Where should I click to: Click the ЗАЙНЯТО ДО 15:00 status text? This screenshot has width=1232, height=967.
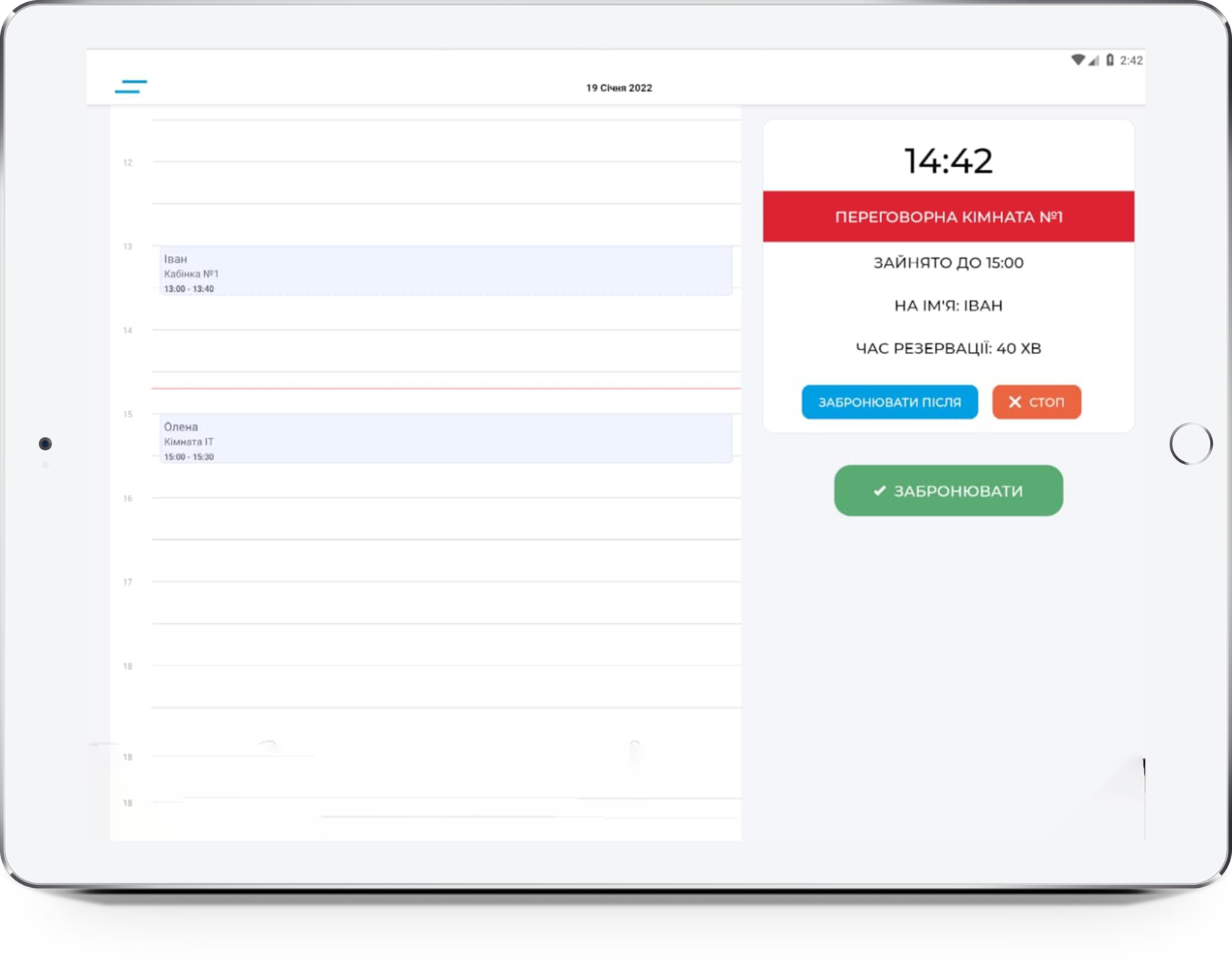948,262
